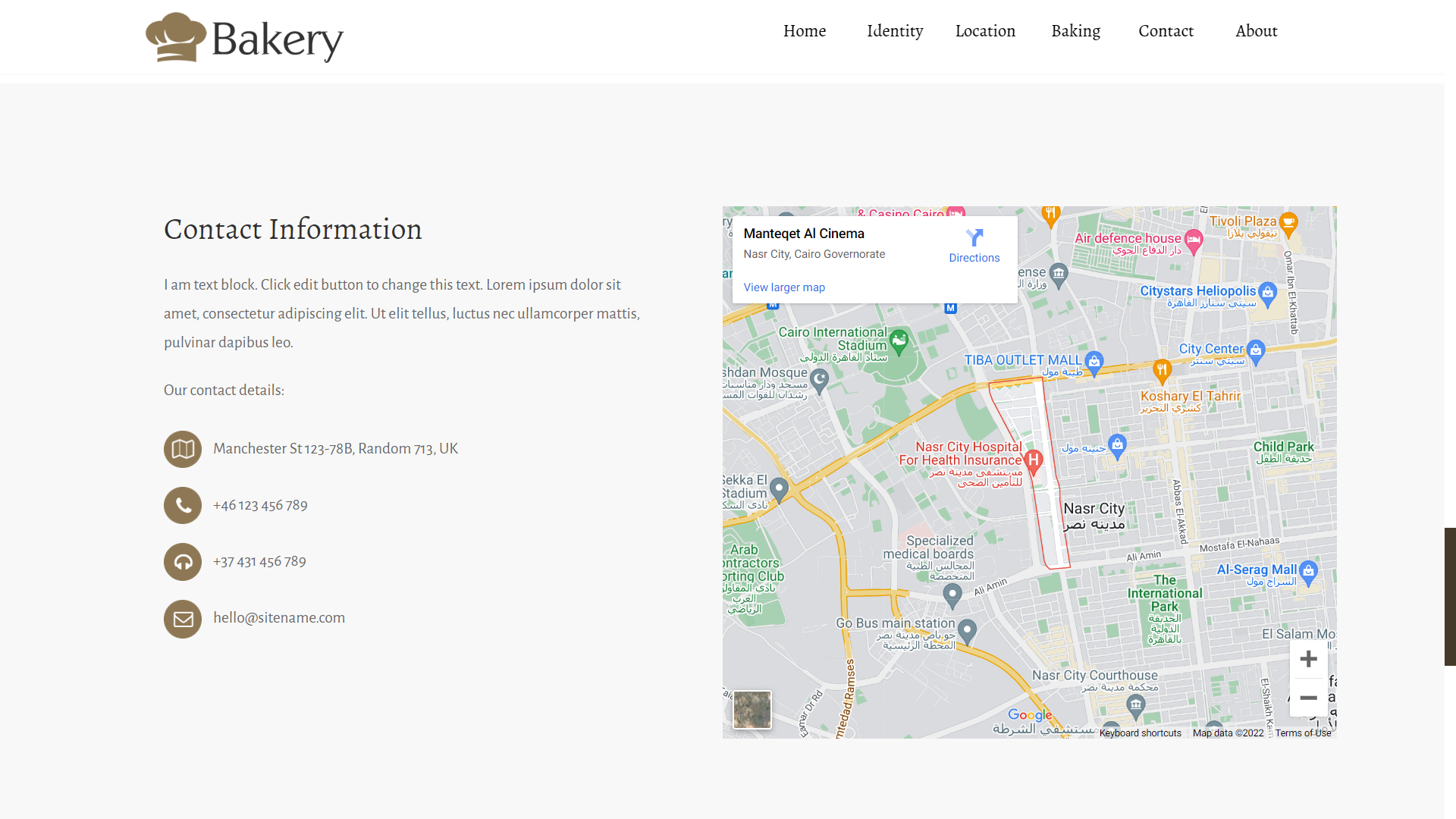
Task: Click the Go Bus main station marker
Action: [967, 631]
